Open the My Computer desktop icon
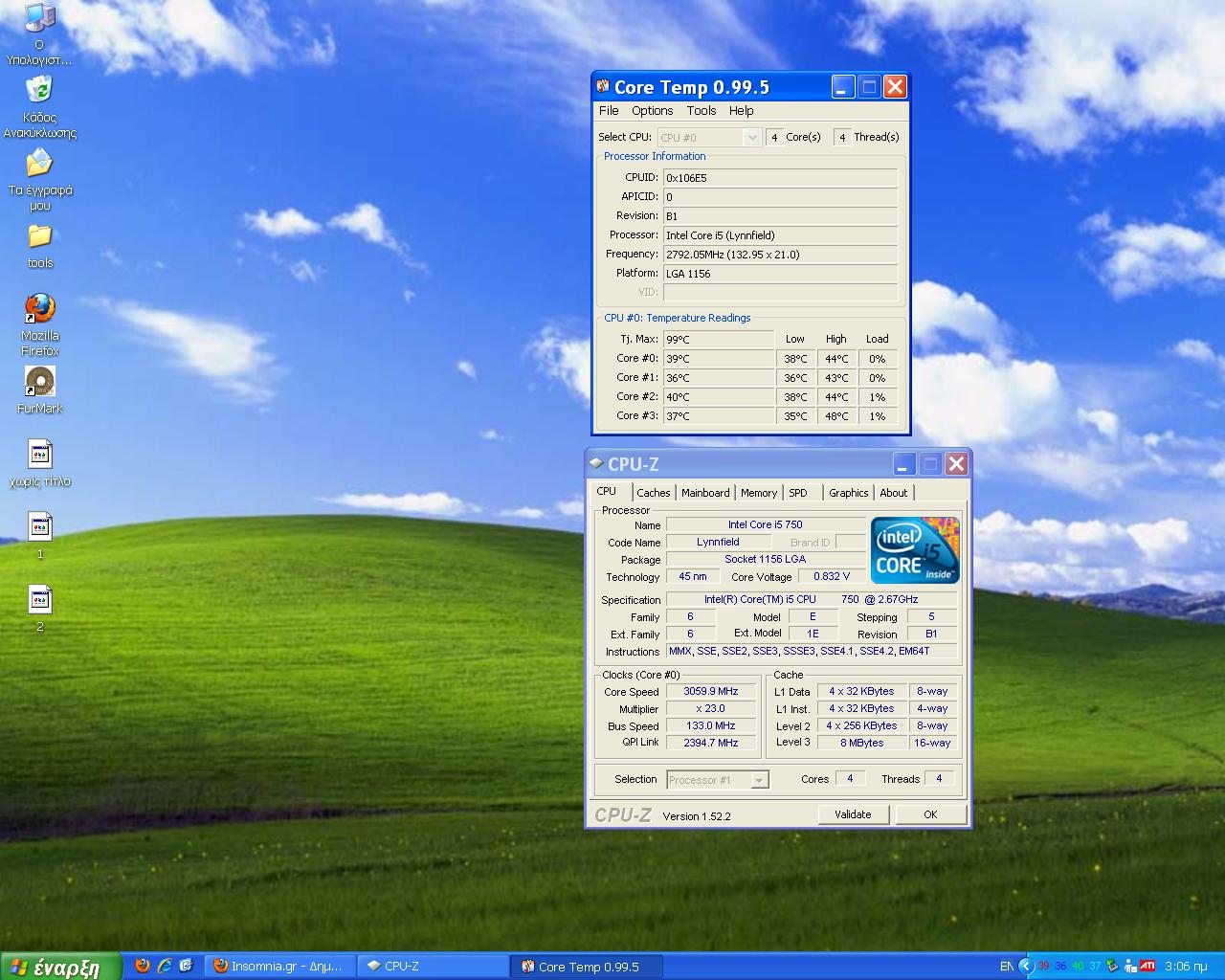This screenshot has width=1225, height=980. point(39,19)
